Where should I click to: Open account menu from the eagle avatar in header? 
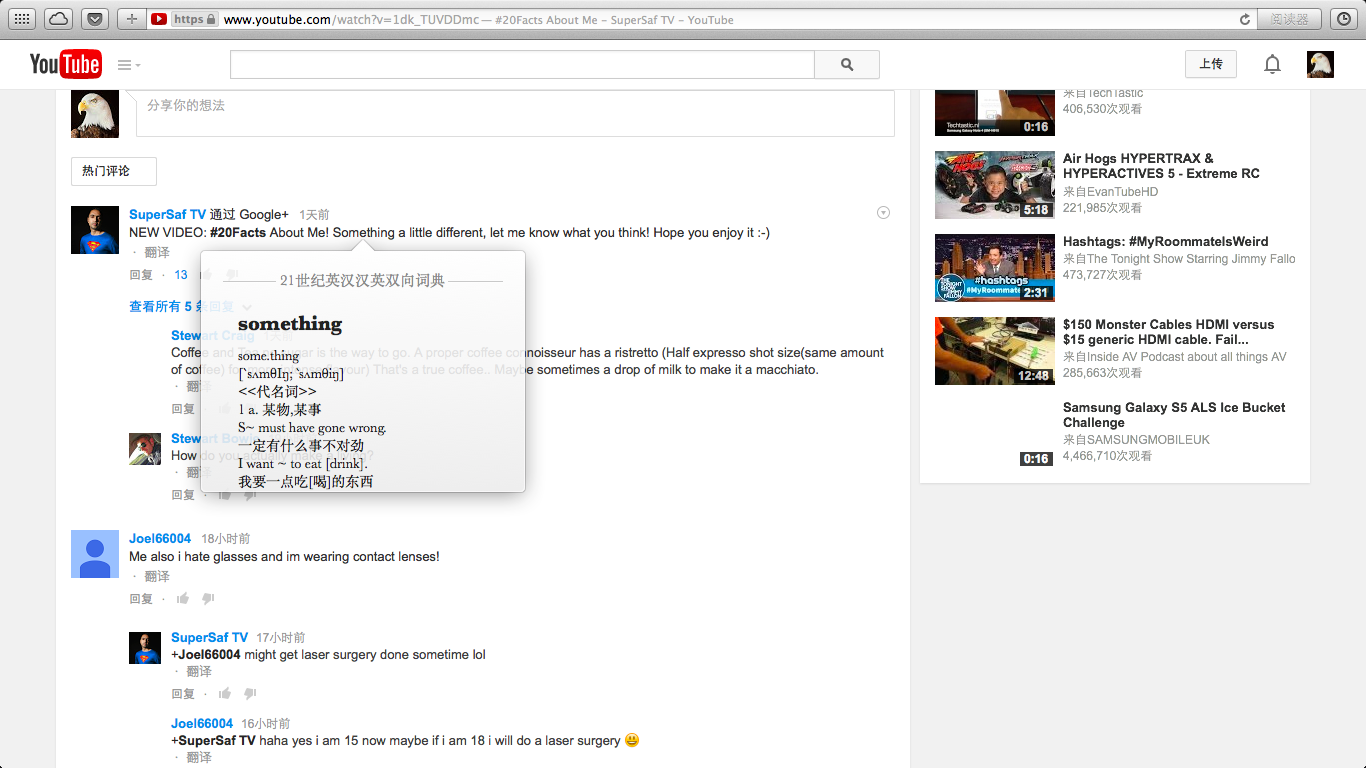tap(1320, 64)
